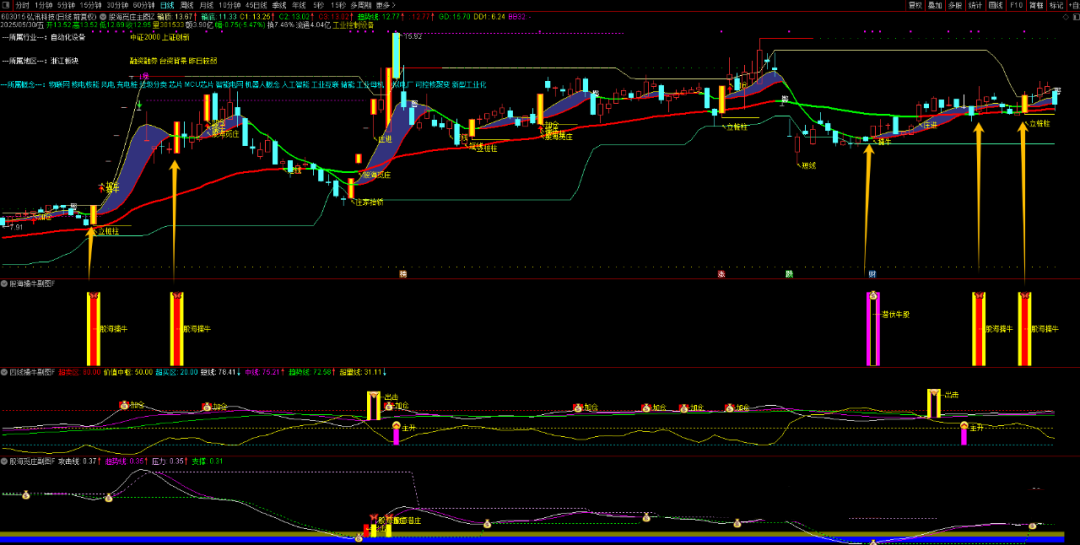Click the diamond icon below top-right toolbar
Image resolution: width=1080 pixels, height=545 pixels.
[x=1063, y=17]
